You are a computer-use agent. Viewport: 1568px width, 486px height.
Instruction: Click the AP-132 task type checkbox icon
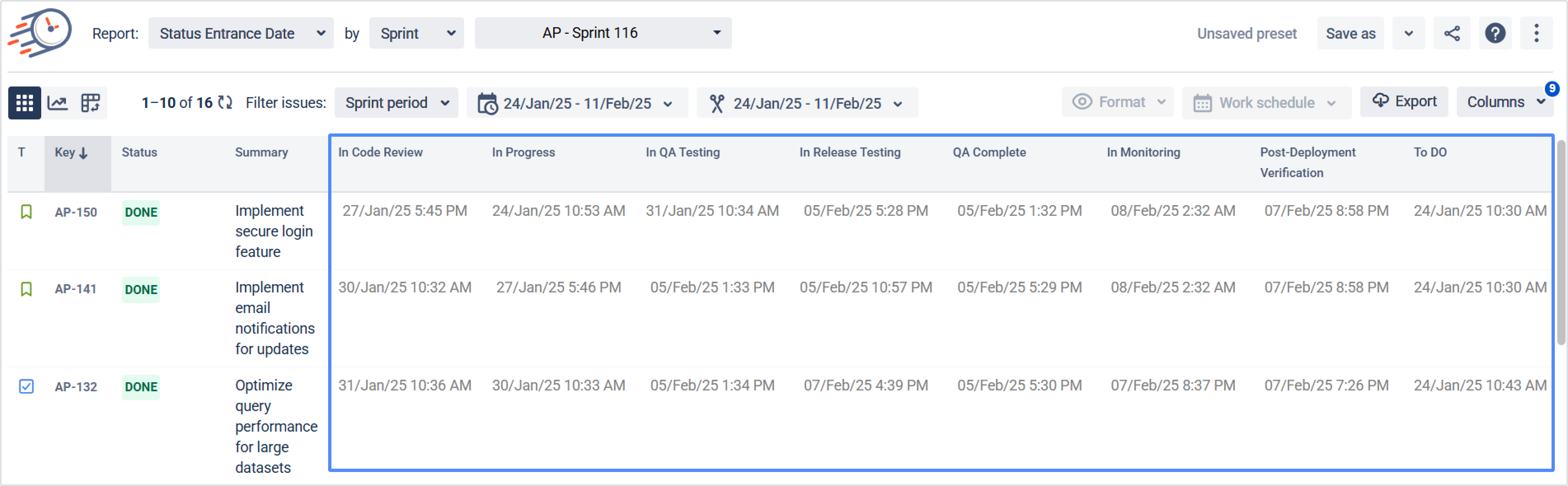pyautogui.click(x=26, y=386)
